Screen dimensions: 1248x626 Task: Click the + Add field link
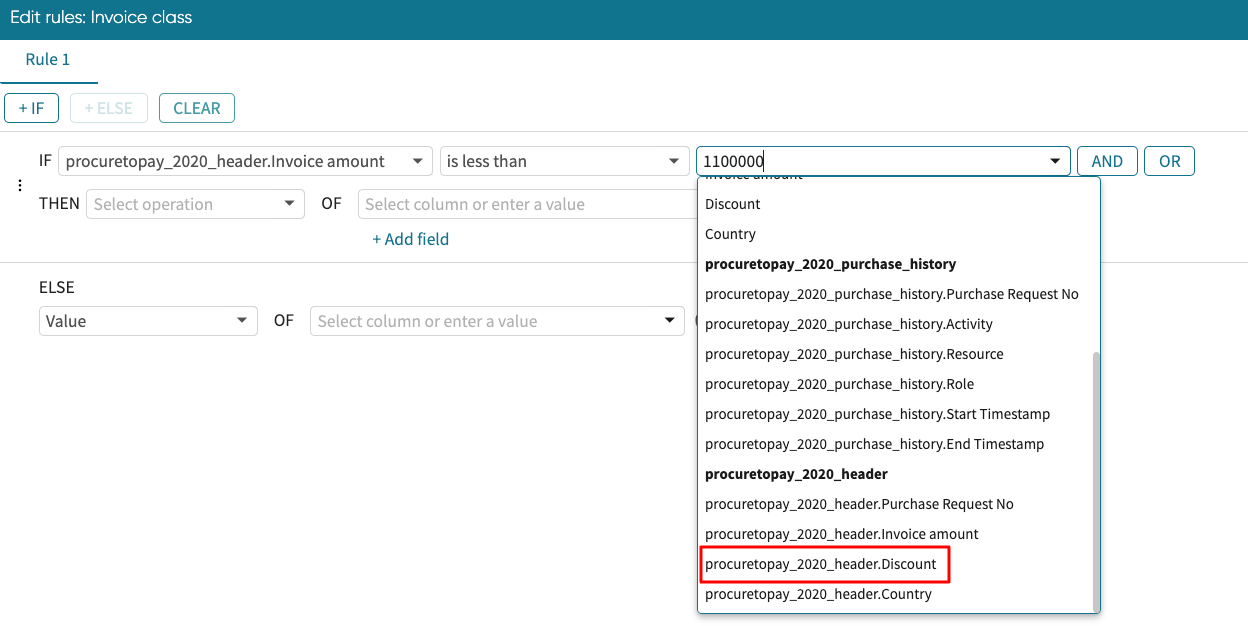point(410,239)
